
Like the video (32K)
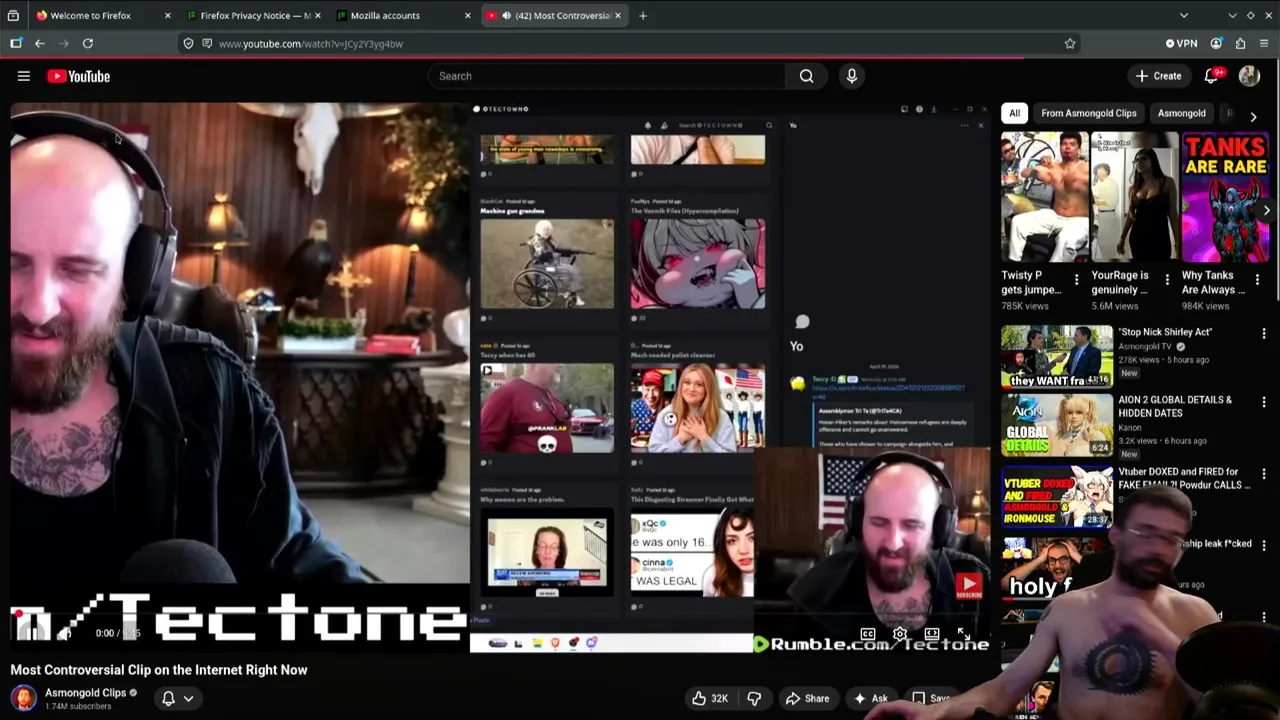(x=711, y=698)
